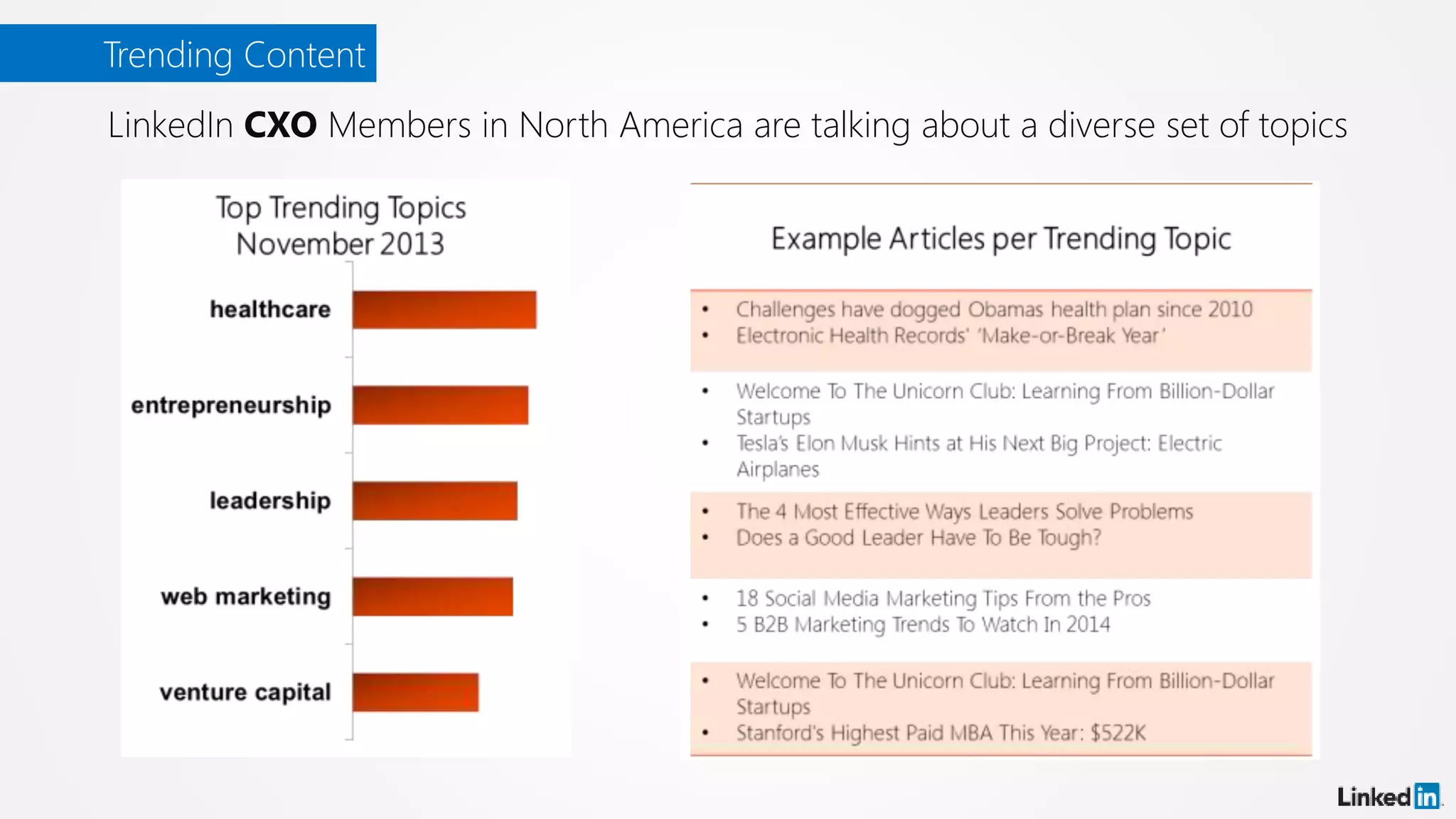1456x819 pixels.
Task: Click the Example Articles per Trending Topic heading
Action: tap(1001, 239)
